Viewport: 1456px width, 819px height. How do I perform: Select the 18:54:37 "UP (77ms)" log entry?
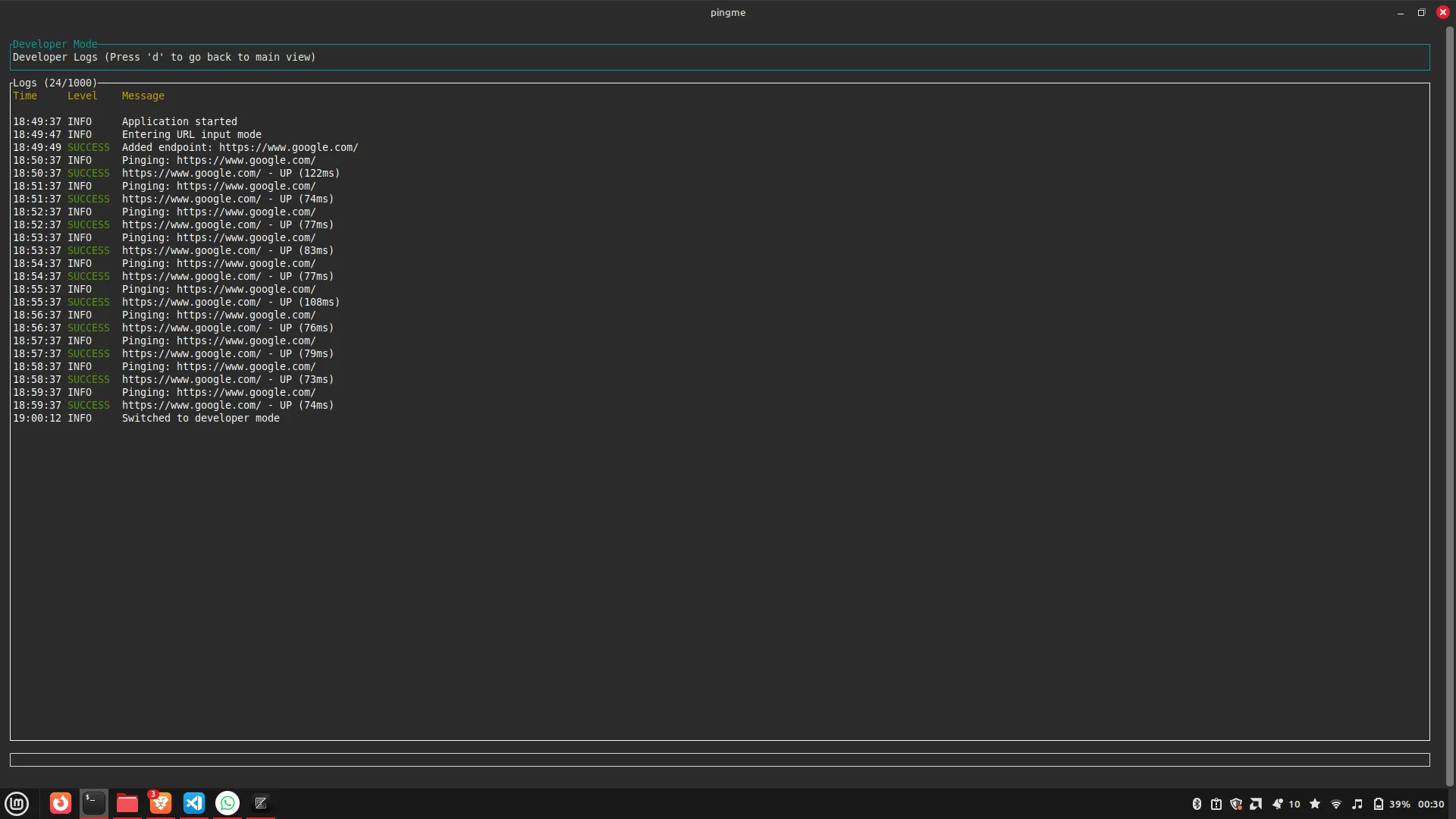click(174, 276)
